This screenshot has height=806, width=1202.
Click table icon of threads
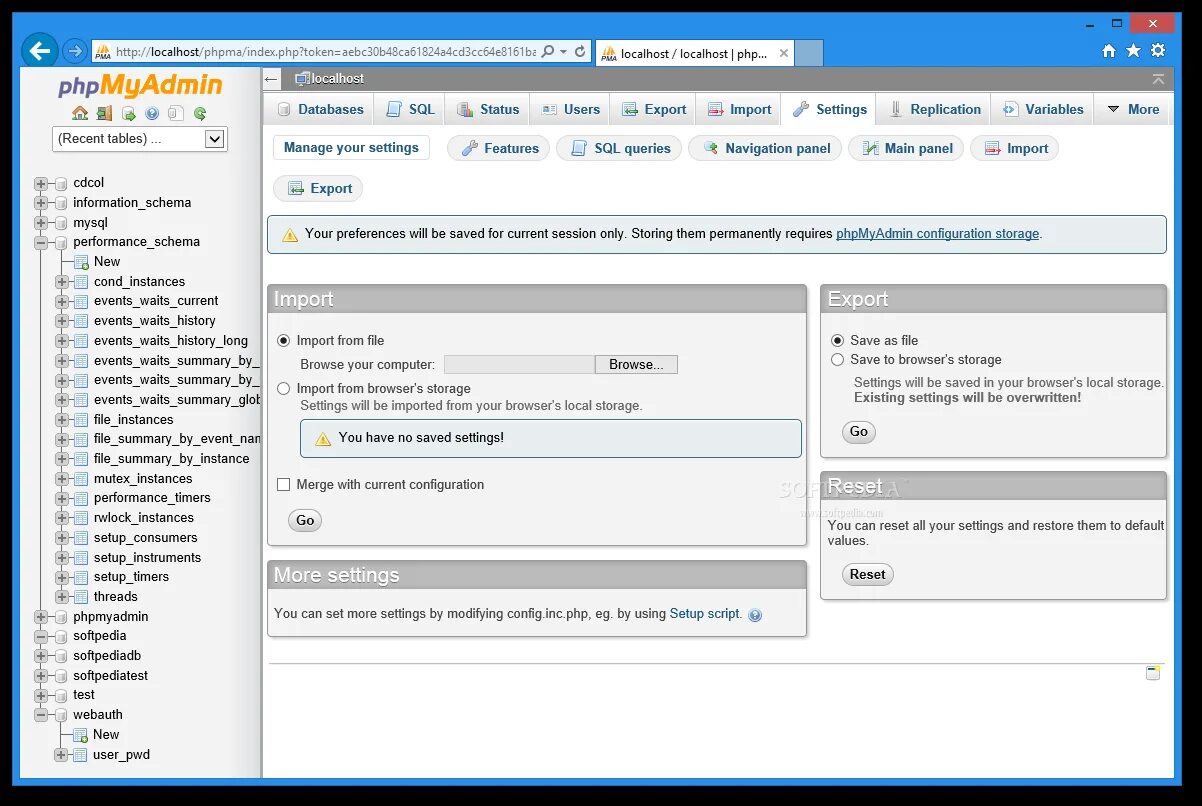pyautogui.click(x=80, y=597)
